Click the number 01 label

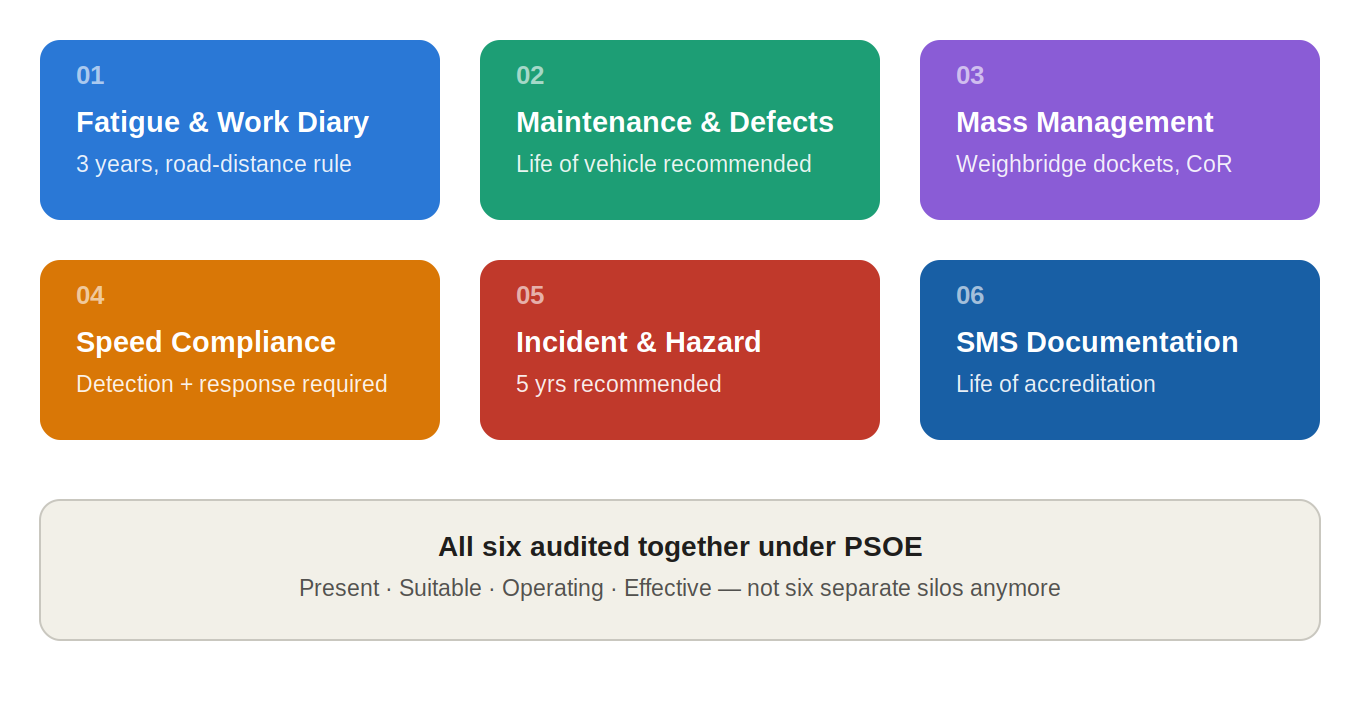pos(90,75)
